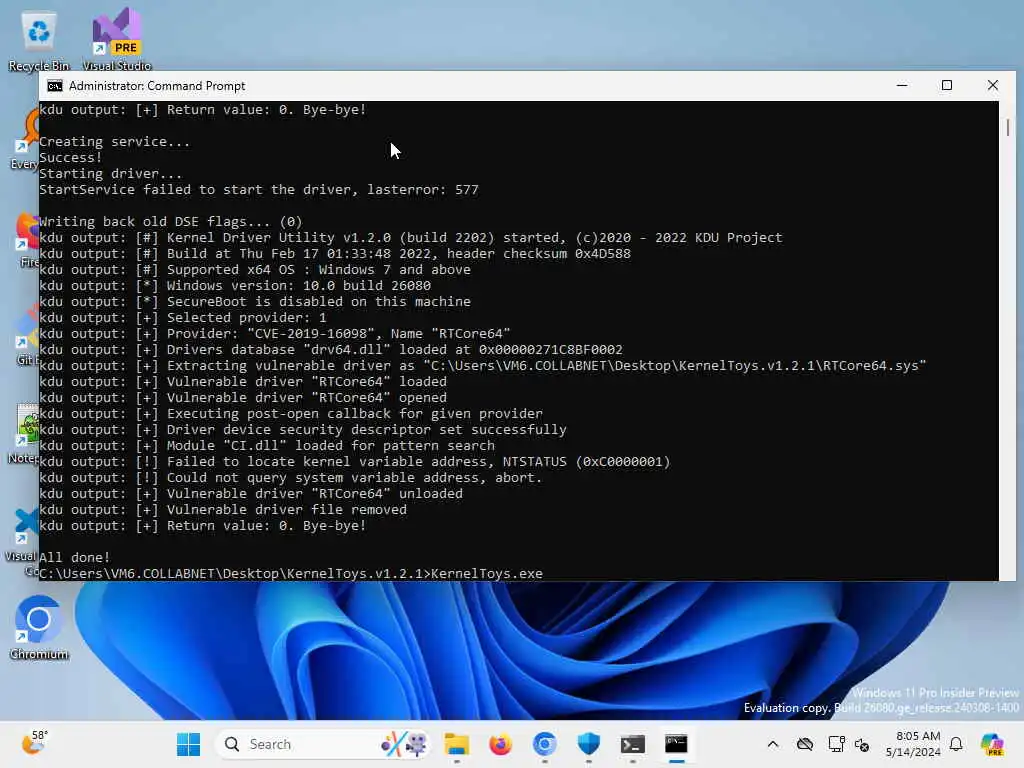The width and height of the screenshot is (1024, 768).
Task: Select the active Command Prompt taskbar icon
Action: [x=676, y=744]
